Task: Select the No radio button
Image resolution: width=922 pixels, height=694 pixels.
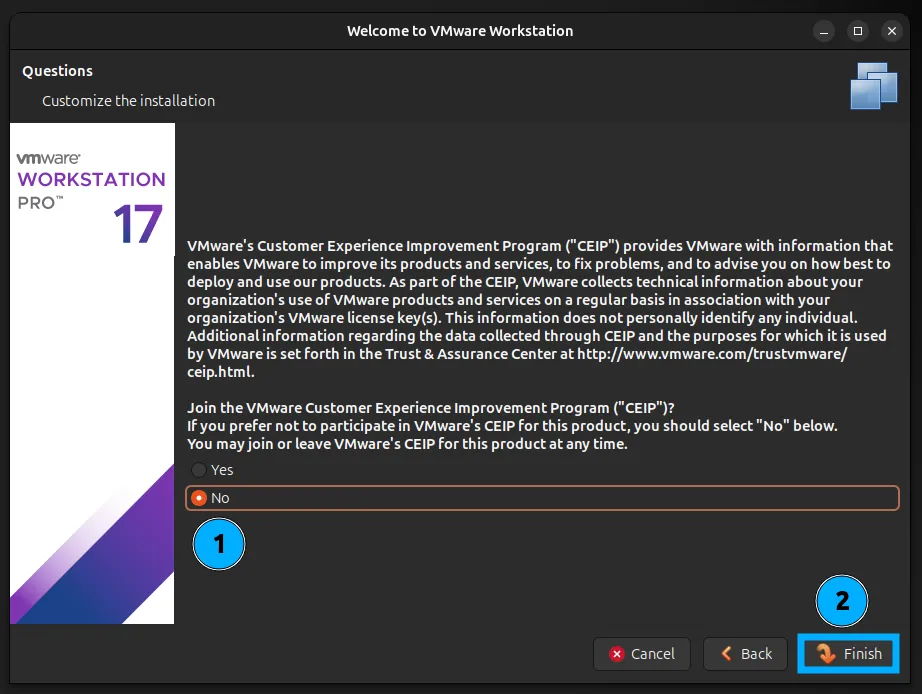Action: click(199, 498)
